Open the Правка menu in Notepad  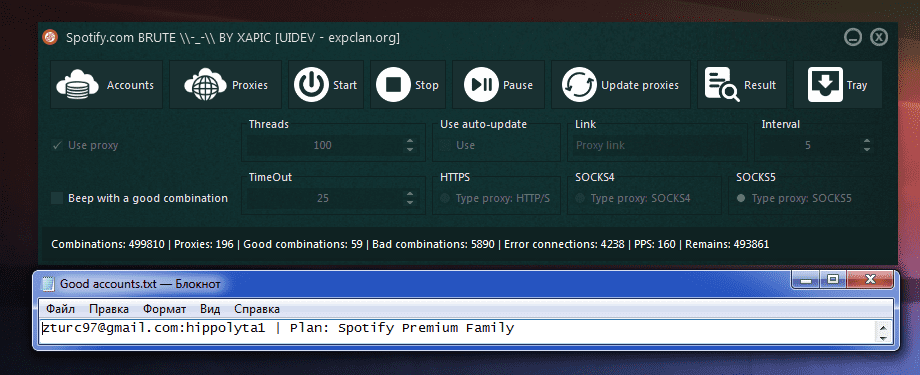pos(109,309)
